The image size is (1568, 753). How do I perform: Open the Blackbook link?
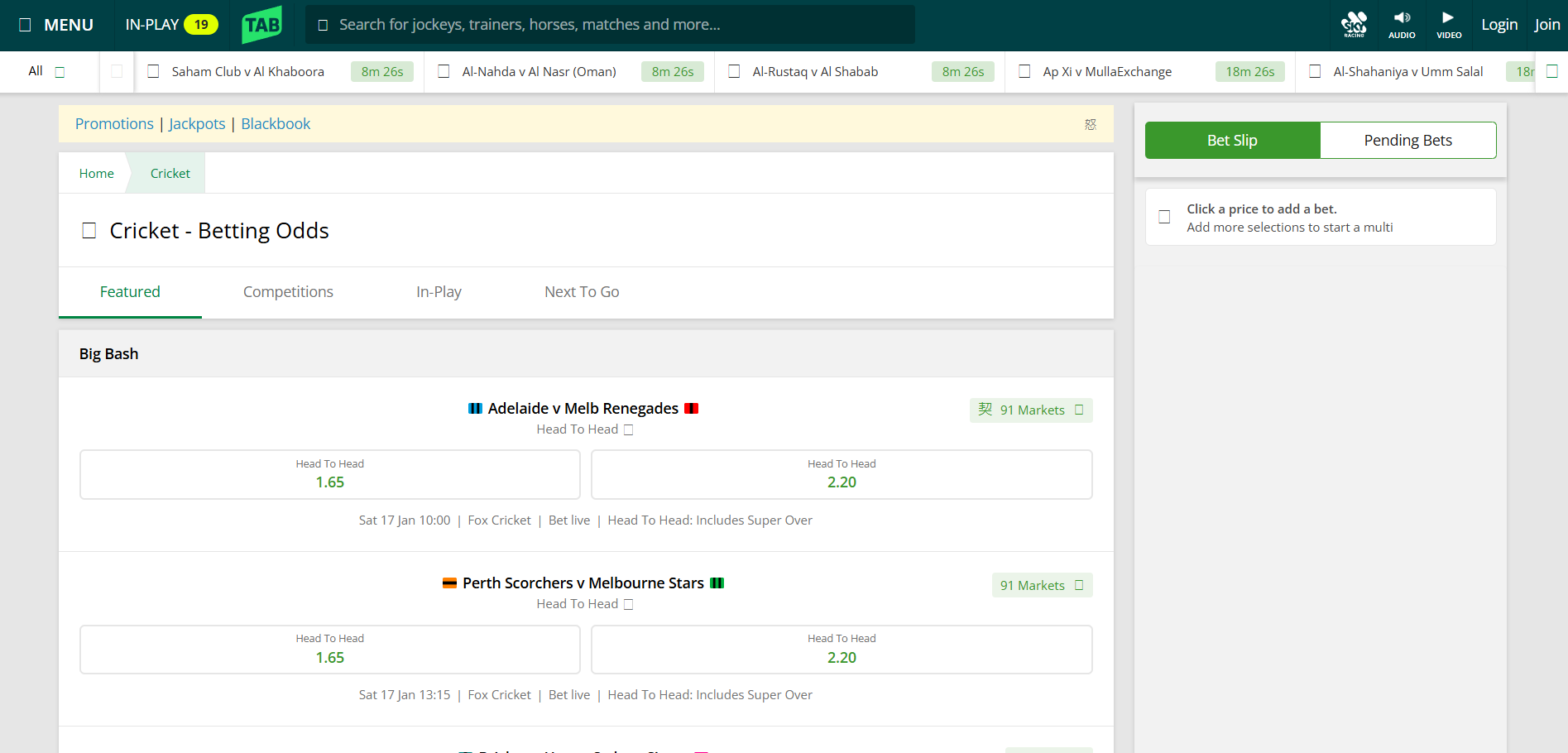coord(276,124)
